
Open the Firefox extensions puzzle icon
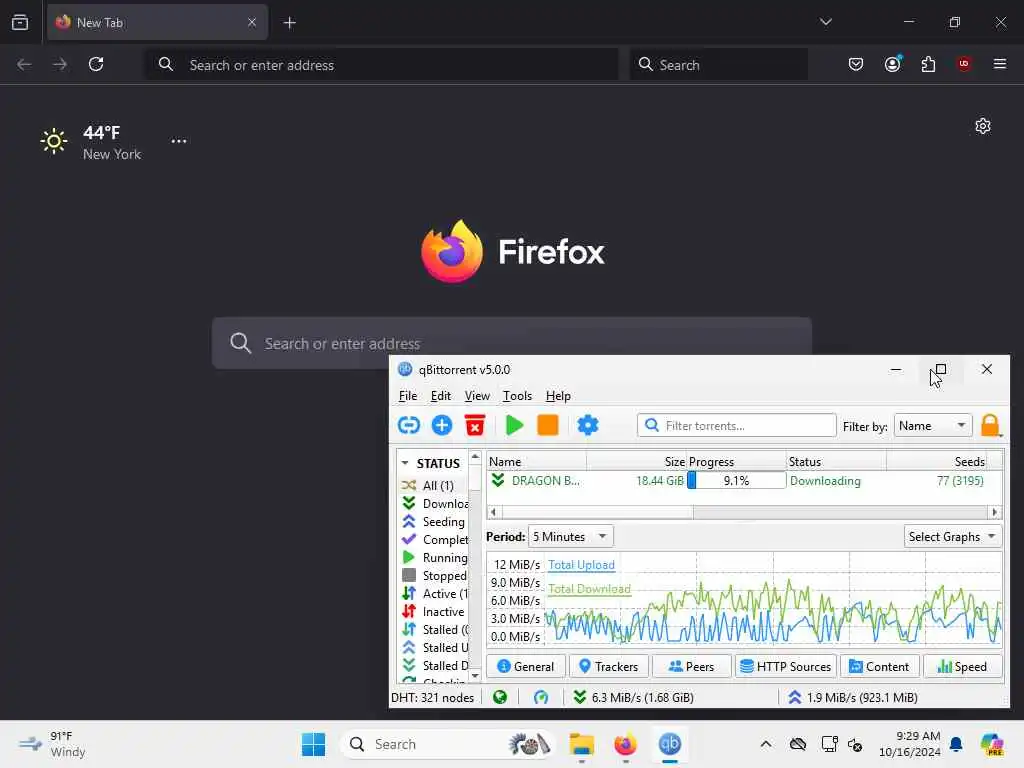928,64
